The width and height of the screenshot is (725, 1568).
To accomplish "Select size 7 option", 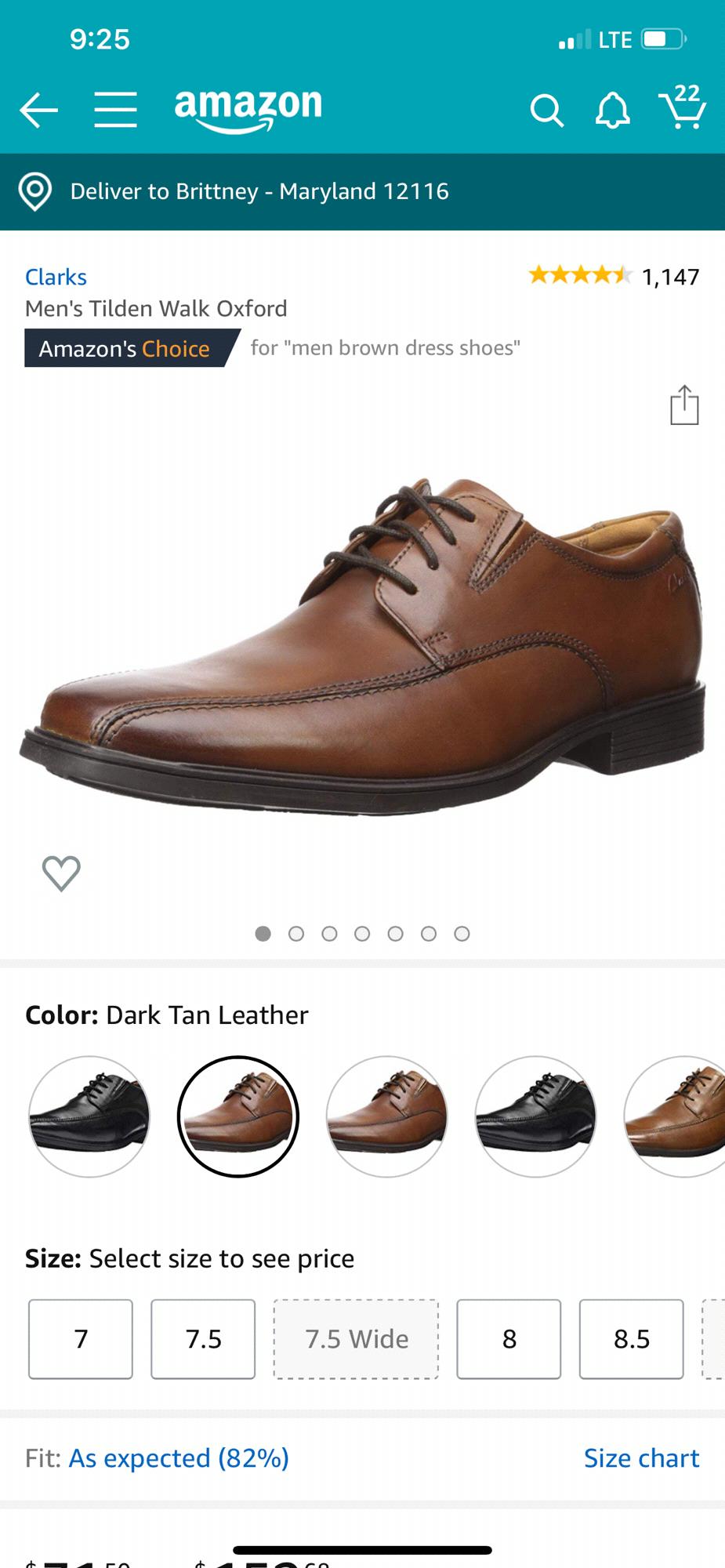I will point(81,1339).
